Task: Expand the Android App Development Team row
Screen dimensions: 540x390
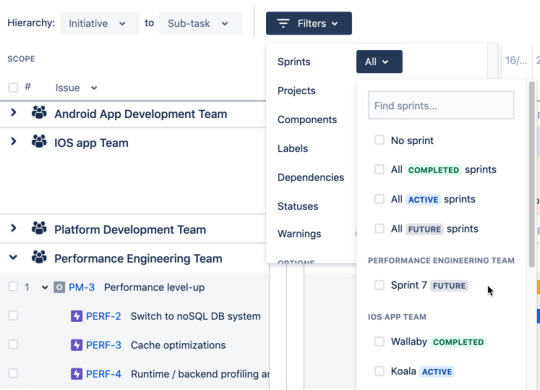Action: 13,112
